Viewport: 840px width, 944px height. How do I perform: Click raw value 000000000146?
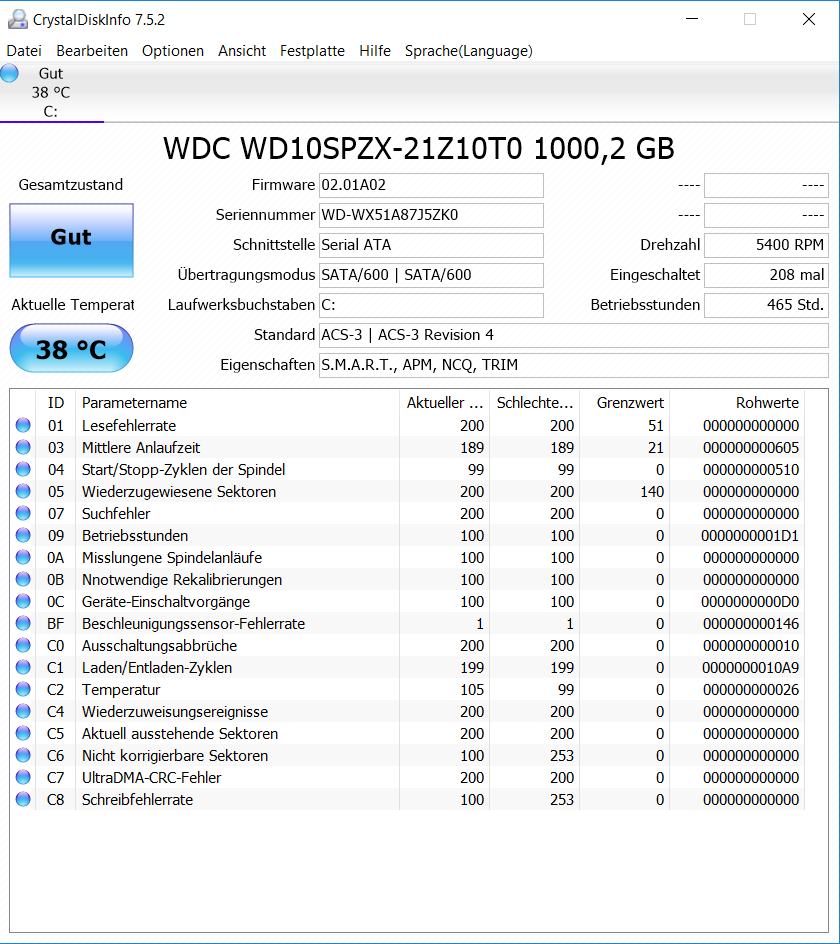pyautogui.click(x=751, y=624)
